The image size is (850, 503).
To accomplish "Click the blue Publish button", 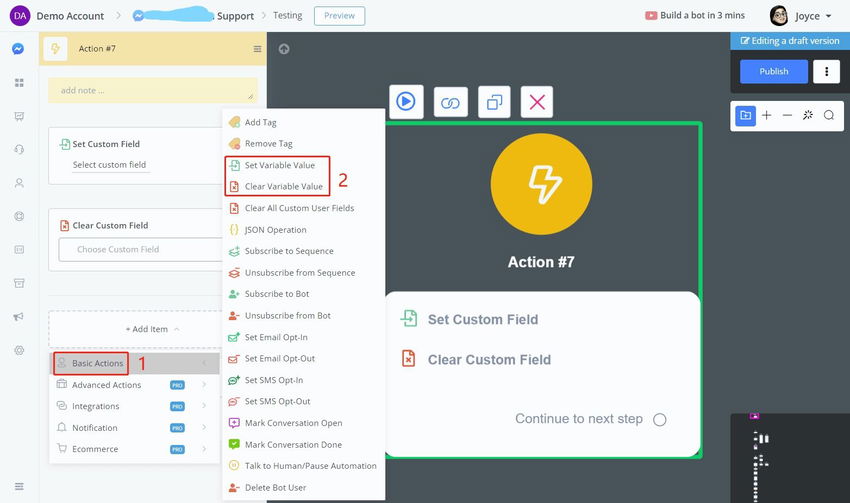I will pyautogui.click(x=774, y=72).
